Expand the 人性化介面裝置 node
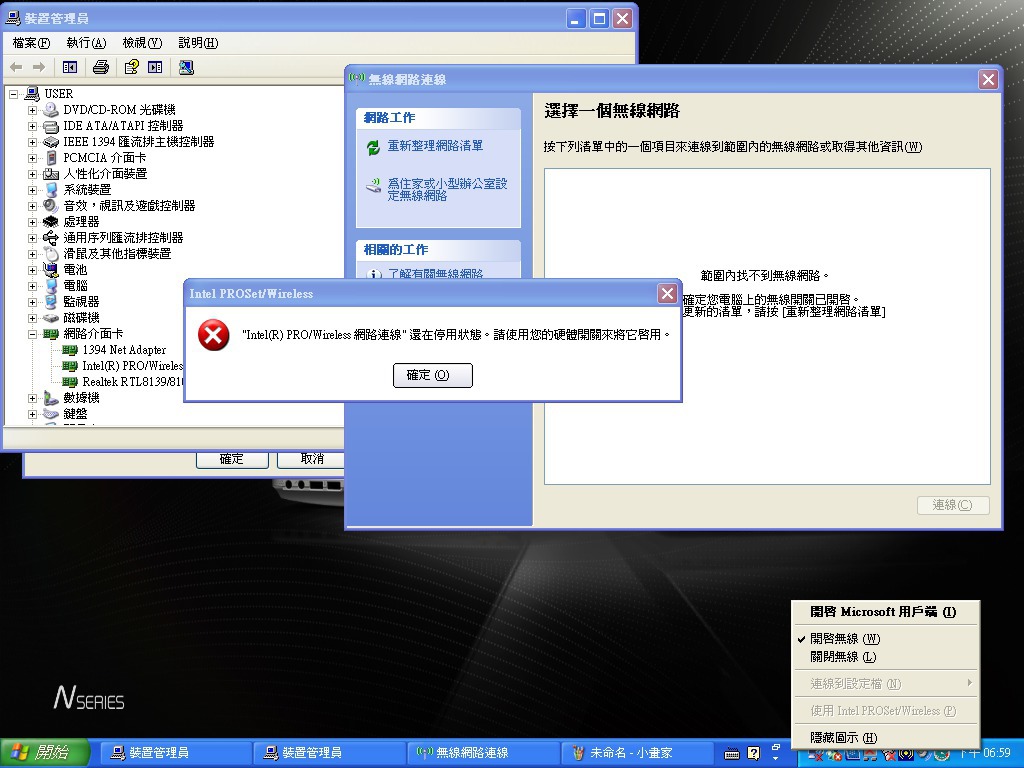The image size is (1024, 768). tap(32, 174)
